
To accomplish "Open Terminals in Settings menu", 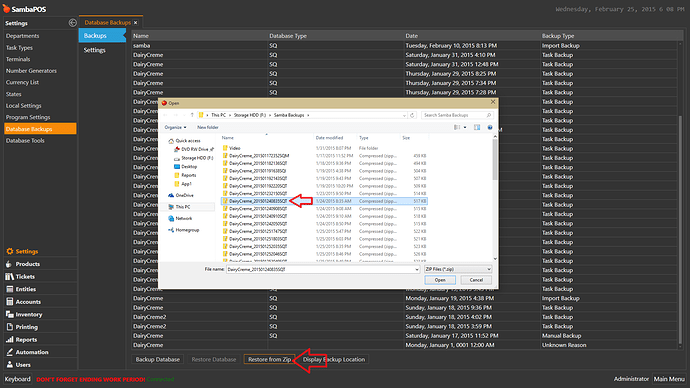I will click(x=18, y=59).
